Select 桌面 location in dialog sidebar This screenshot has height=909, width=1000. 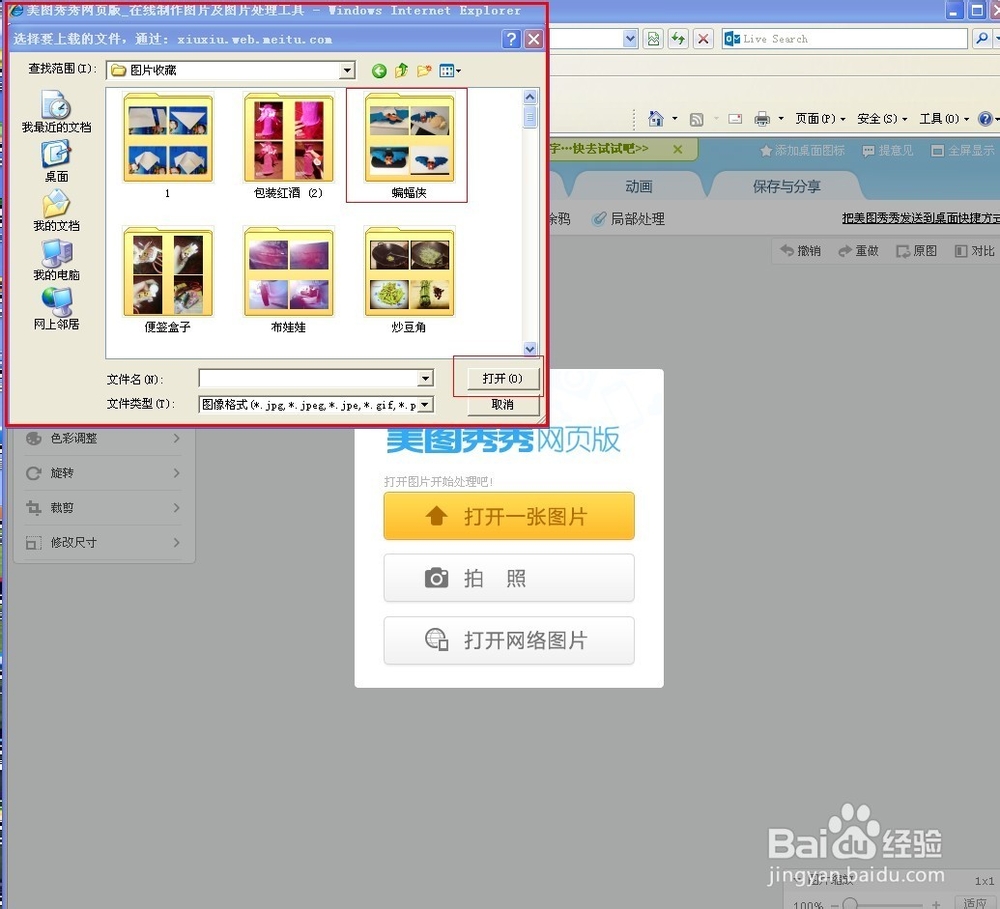click(x=56, y=162)
